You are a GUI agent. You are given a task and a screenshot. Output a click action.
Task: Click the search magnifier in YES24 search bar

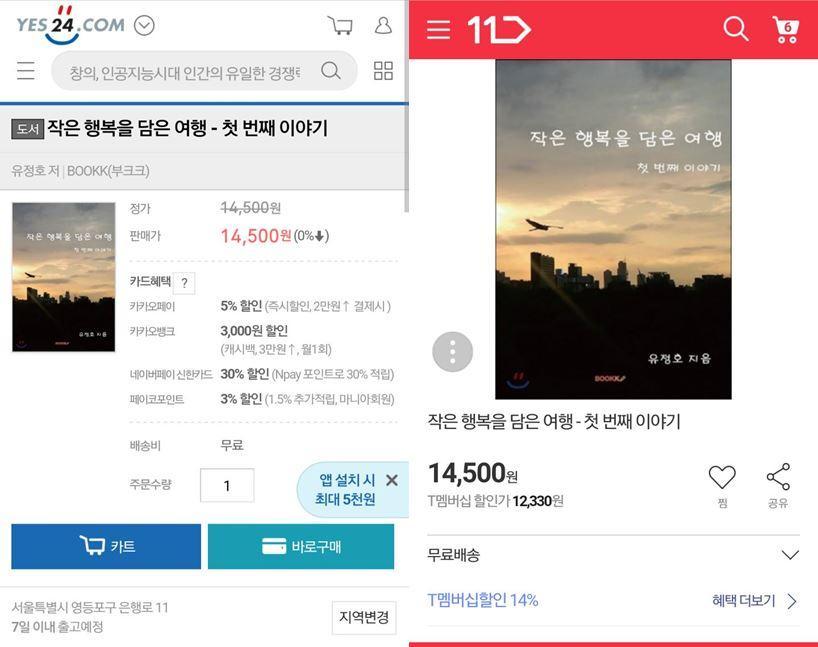[x=331, y=70]
